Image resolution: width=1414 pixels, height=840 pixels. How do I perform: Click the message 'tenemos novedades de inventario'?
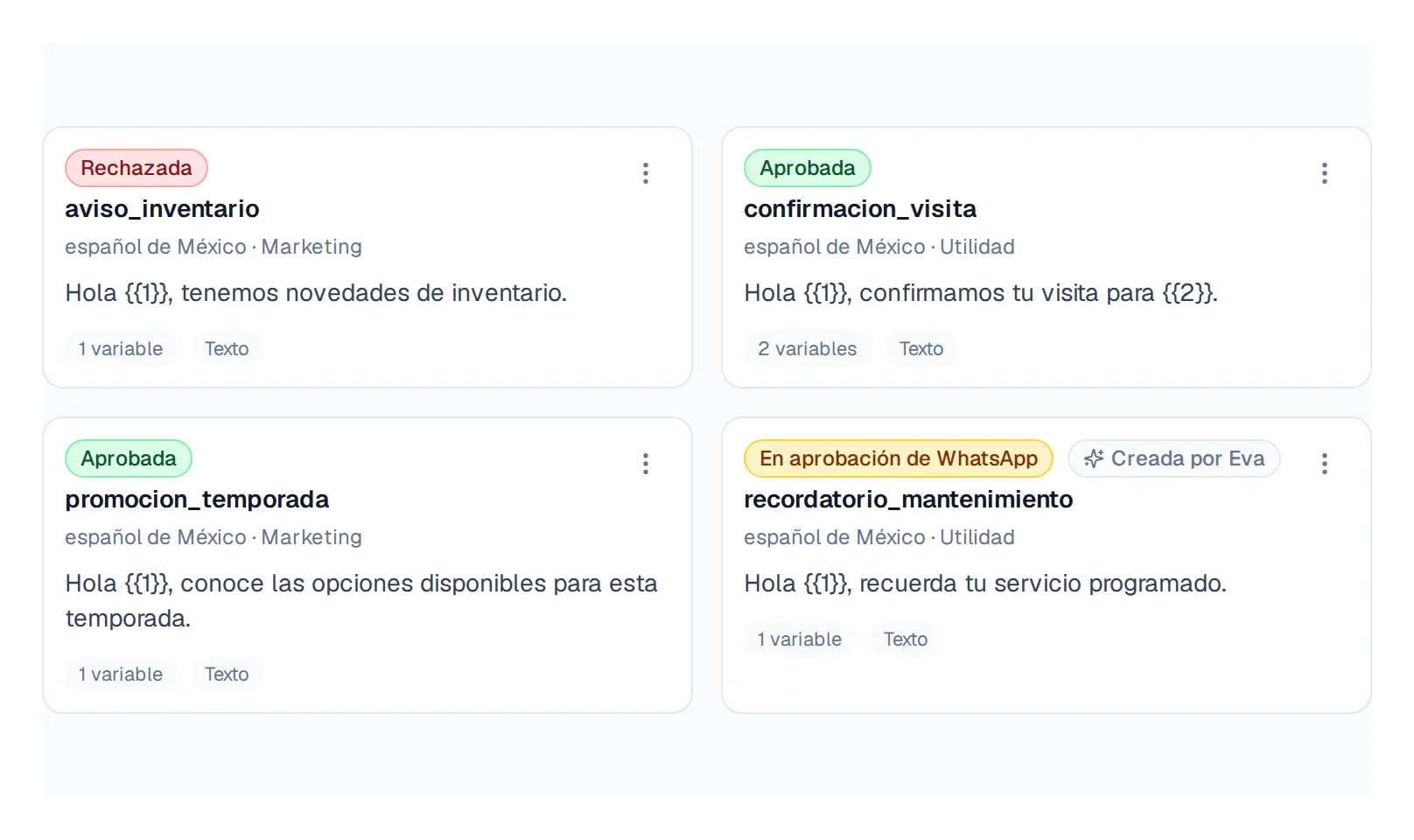pyautogui.click(x=373, y=293)
